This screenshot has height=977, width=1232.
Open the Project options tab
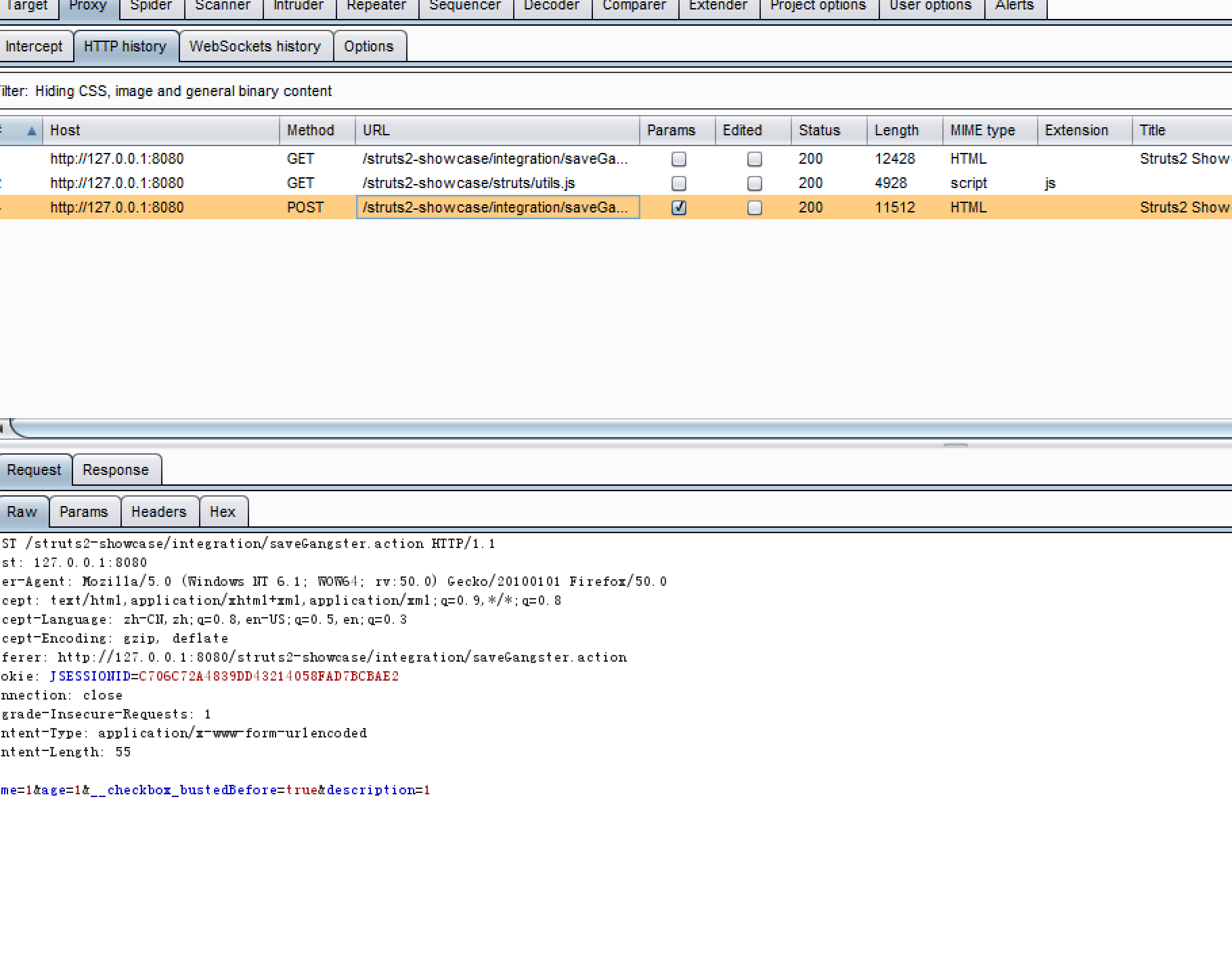pos(818,7)
